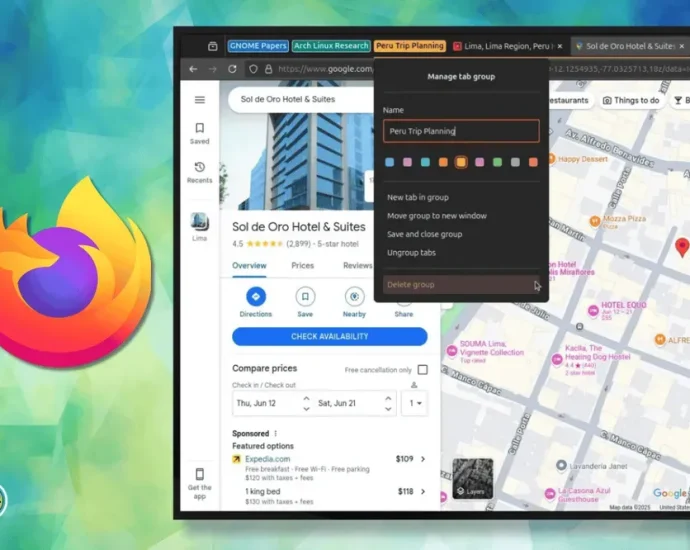This screenshot has width=690, height=550.
Task: Open the guests count dropdown
Action: pos(415,403)
